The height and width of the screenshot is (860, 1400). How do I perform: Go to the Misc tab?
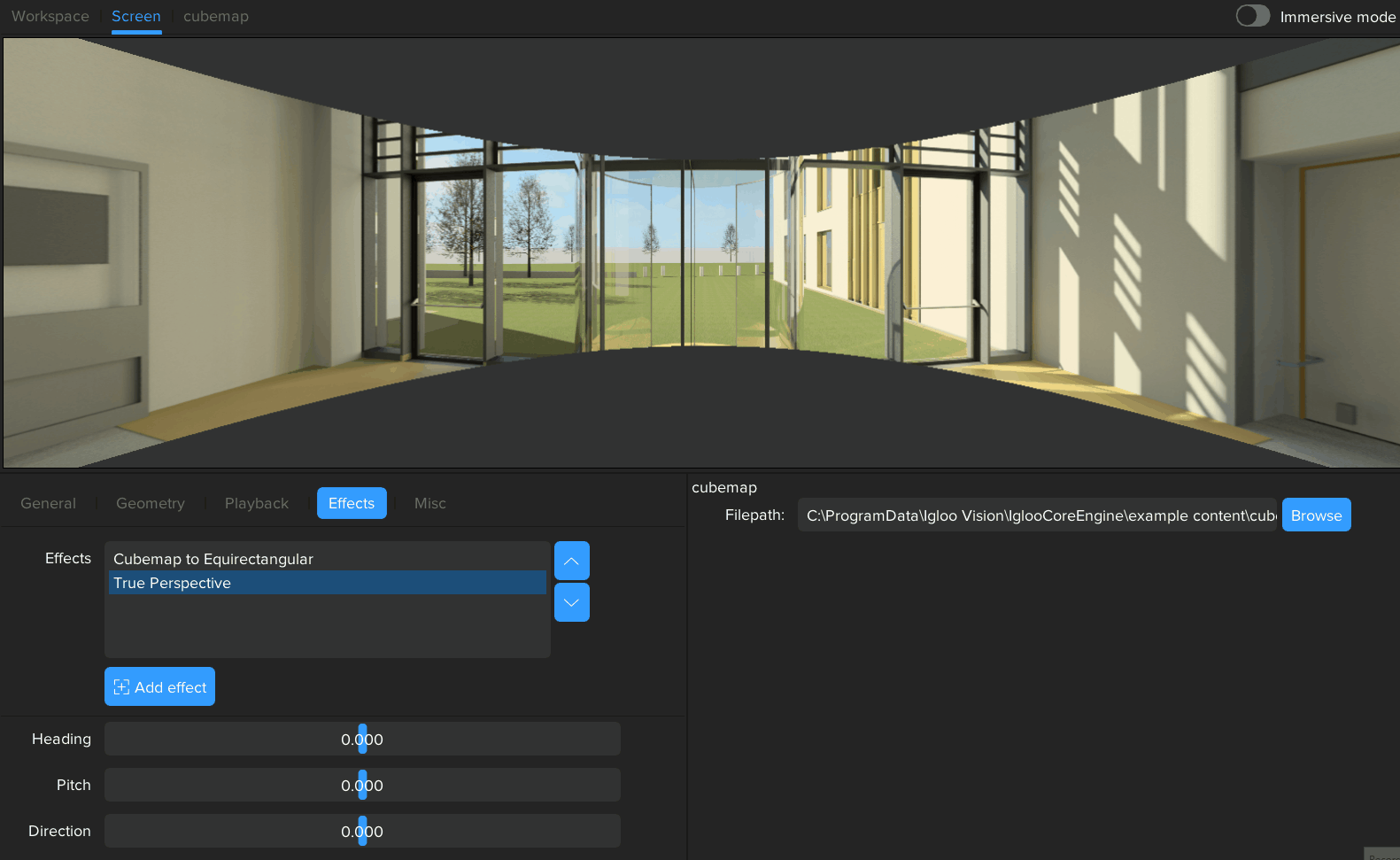click(x=430, y=503)
